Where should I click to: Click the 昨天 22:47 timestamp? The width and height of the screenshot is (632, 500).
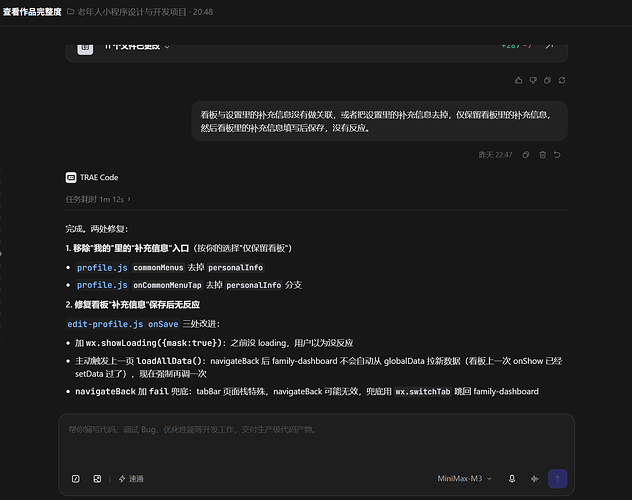(495, 155)
